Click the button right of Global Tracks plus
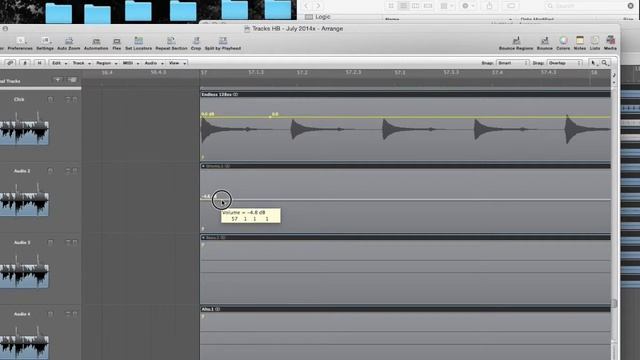Screen dimensions: 640x360 [x=72, y=80]
